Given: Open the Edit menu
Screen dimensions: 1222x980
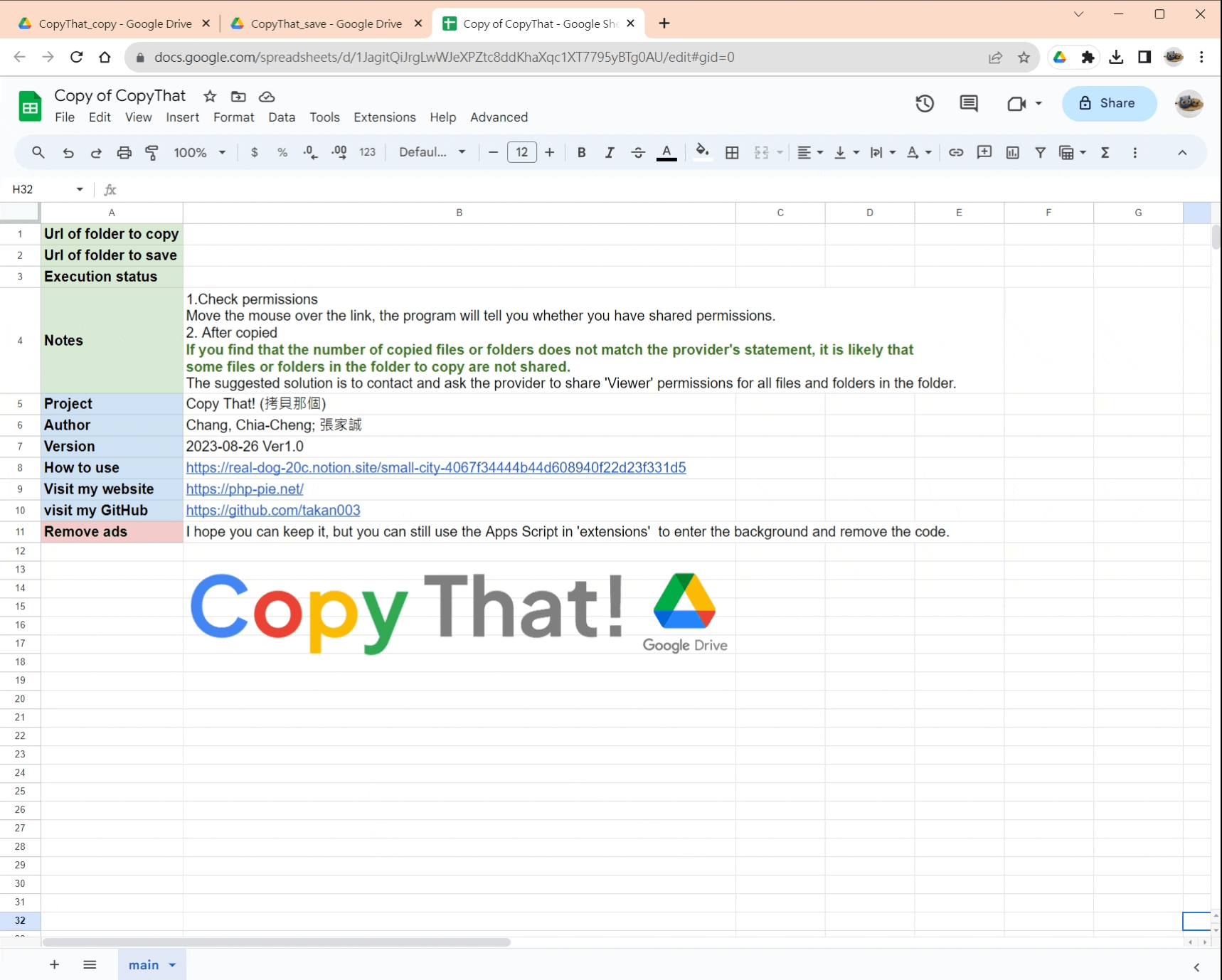Looking at the screenshot, I should point(100,117).
